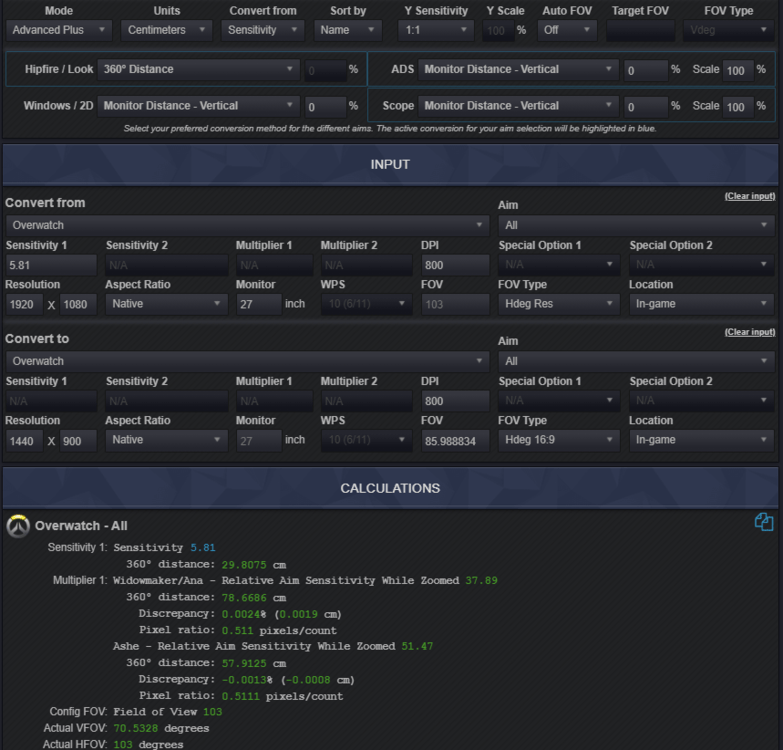The image size is (783, 750).
Task: Click the Windows / 2D percent field
Action: click(326, 107)
